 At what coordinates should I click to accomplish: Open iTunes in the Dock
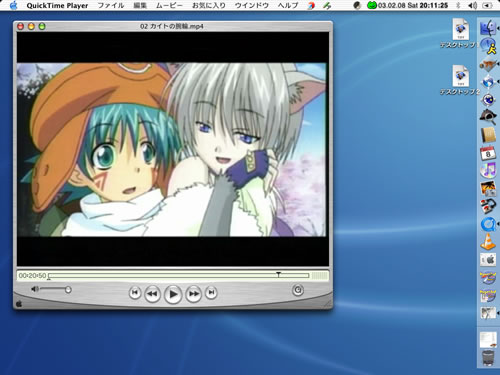click(488, 170)
